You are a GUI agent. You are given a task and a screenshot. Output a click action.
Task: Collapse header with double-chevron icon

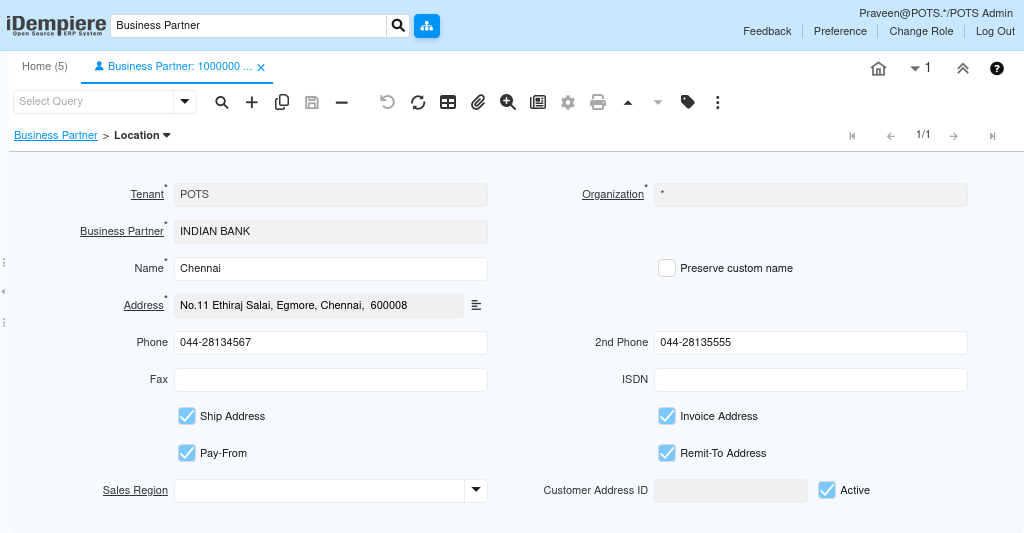[x=963, y=69]
